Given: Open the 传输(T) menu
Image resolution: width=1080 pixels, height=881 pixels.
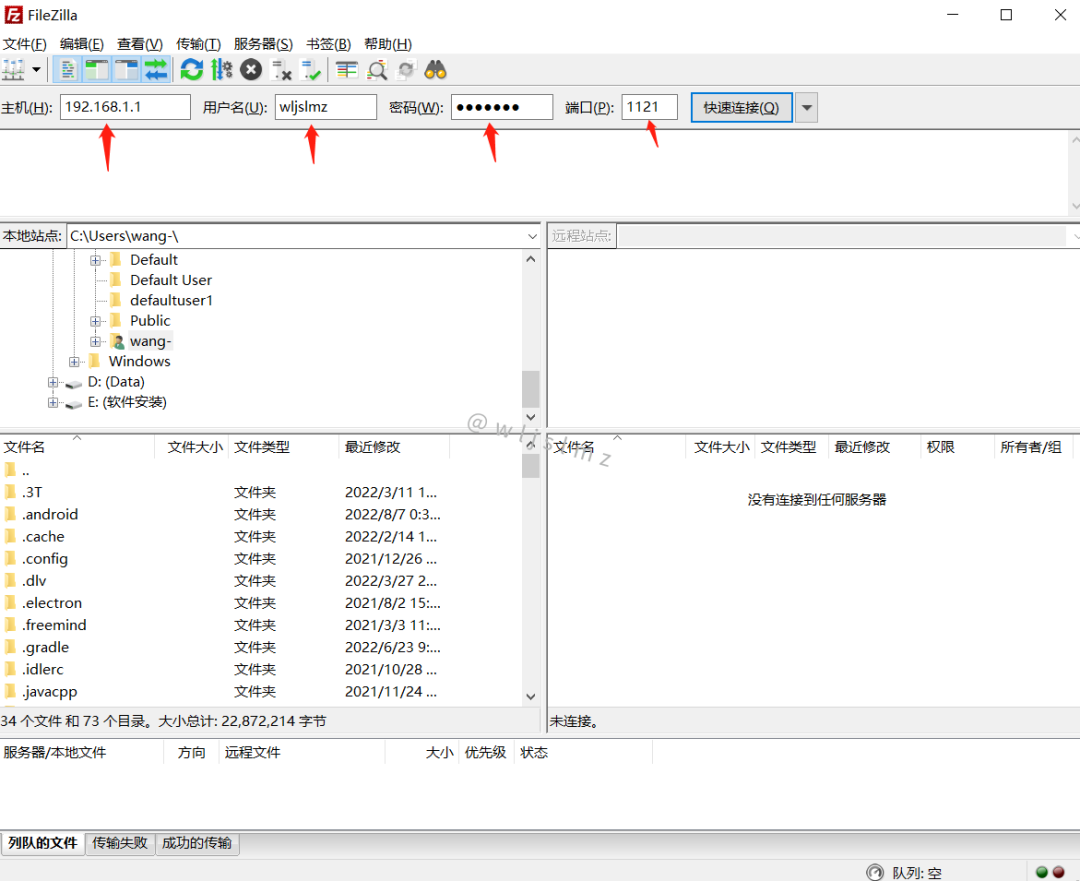Looking at the screenshot, I should (x=198, y=44).
